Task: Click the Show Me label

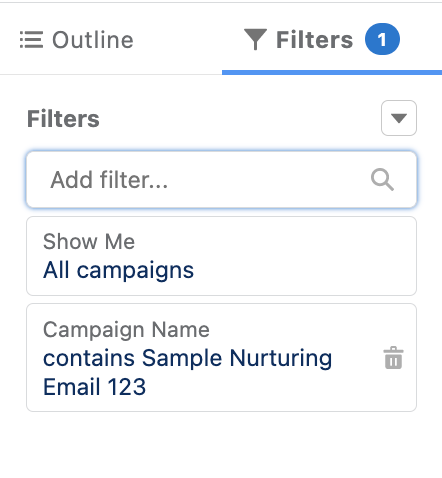Action: point(89,241)
